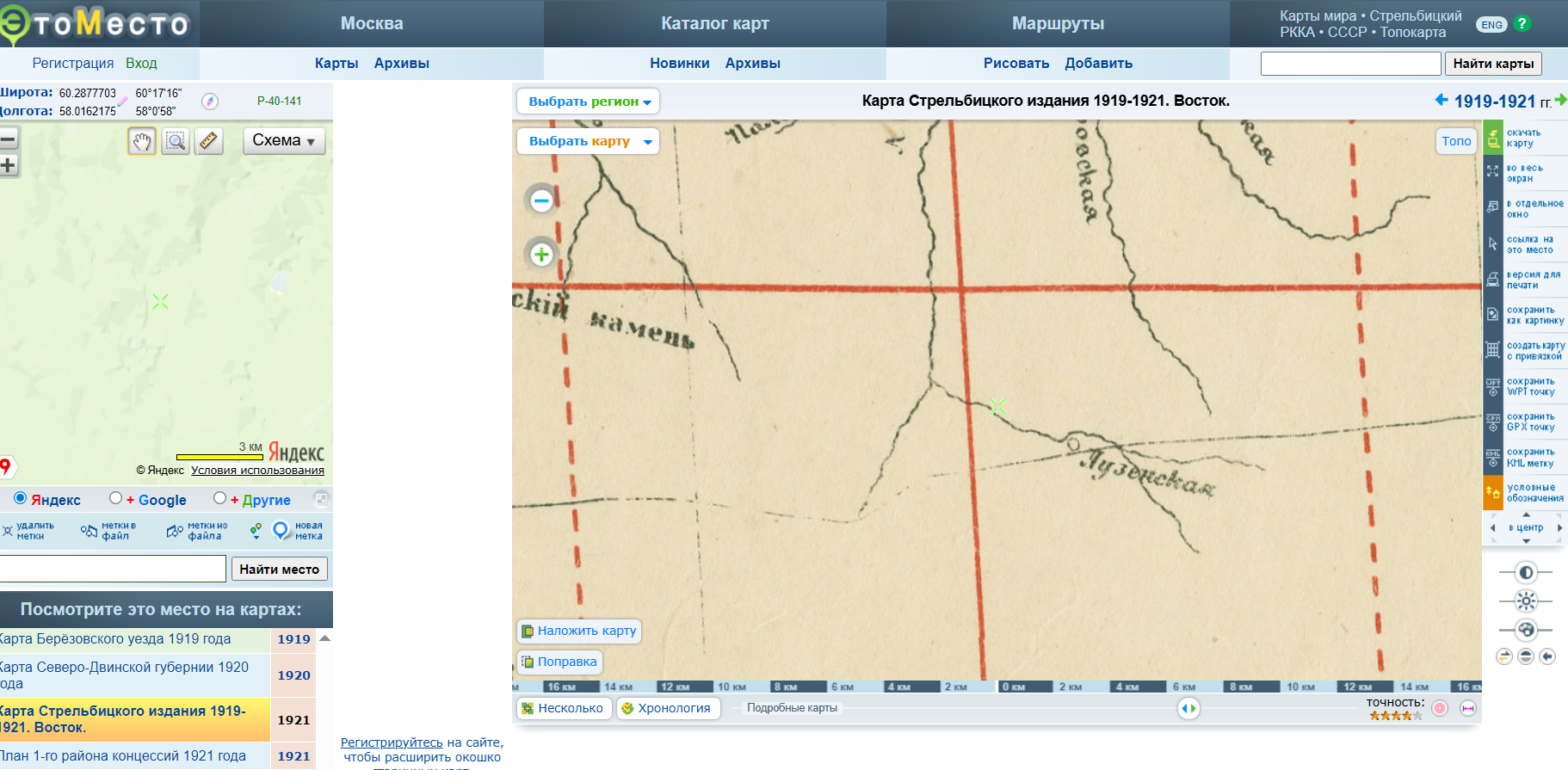The height and width of the screenshot is (770, 1568).
Task: Activate the zoom area magnifier tool
Action: (176, 141)
